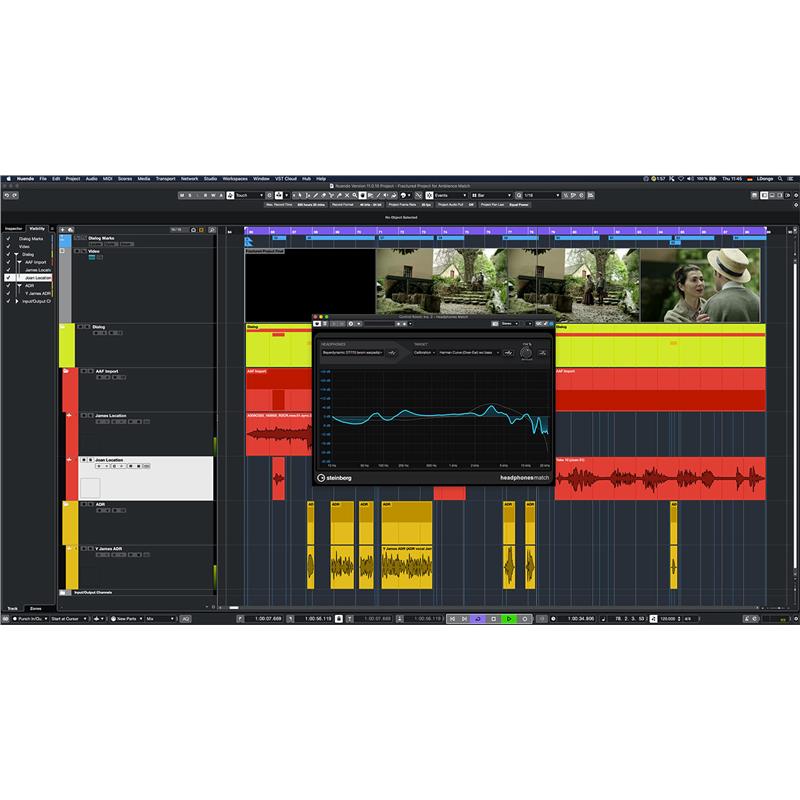
Task: Select the Take 12 Joan Location audio clip
Action: [660, 479]
